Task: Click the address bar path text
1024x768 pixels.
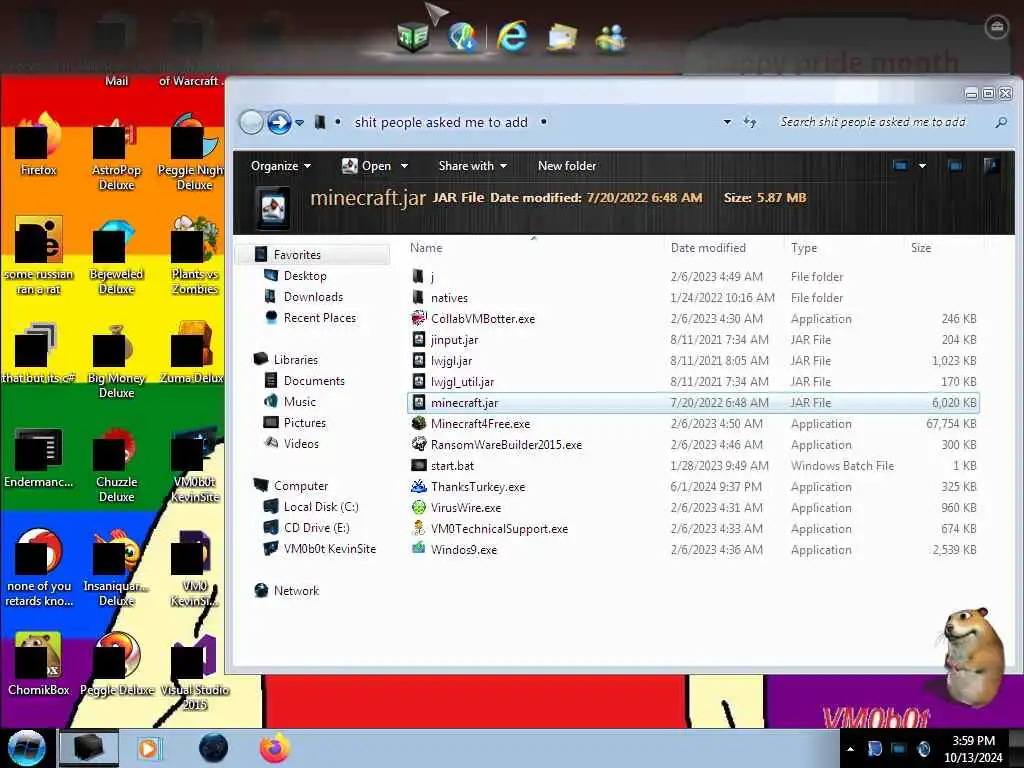Action: pyautogui.click(x=441, y=122)
